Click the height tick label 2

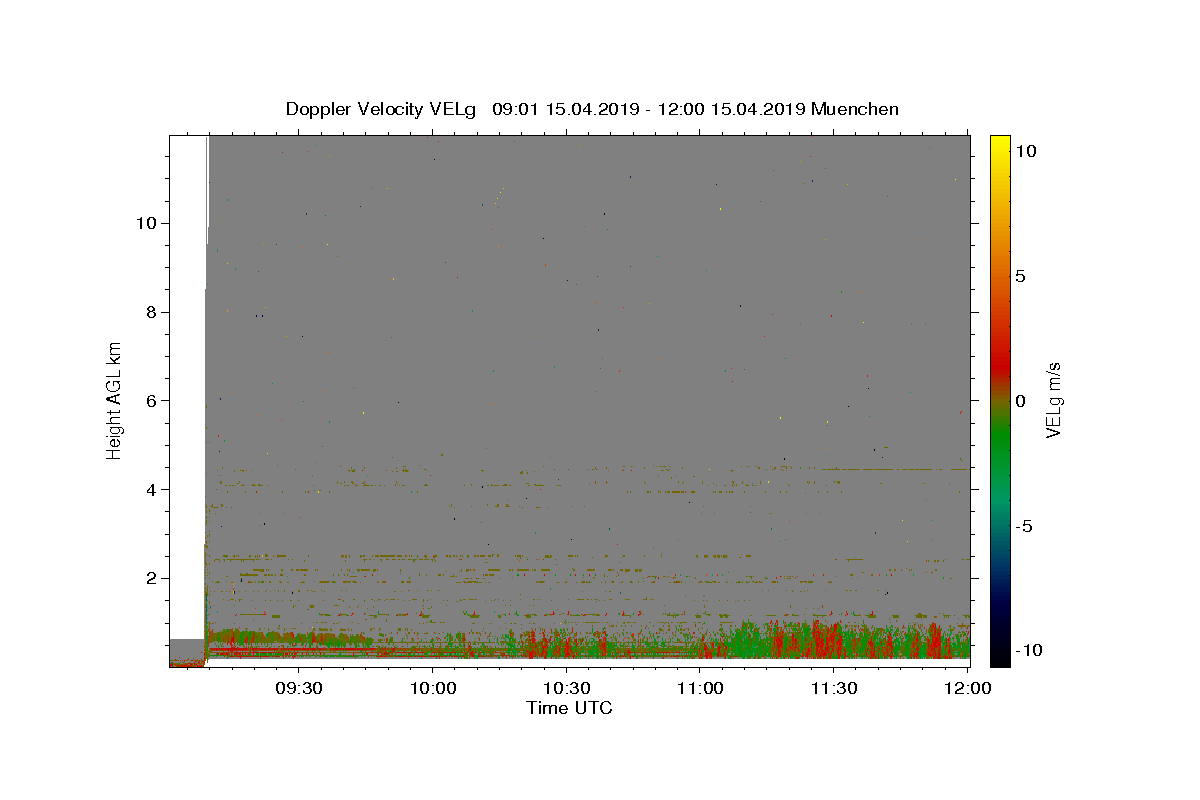153,578
